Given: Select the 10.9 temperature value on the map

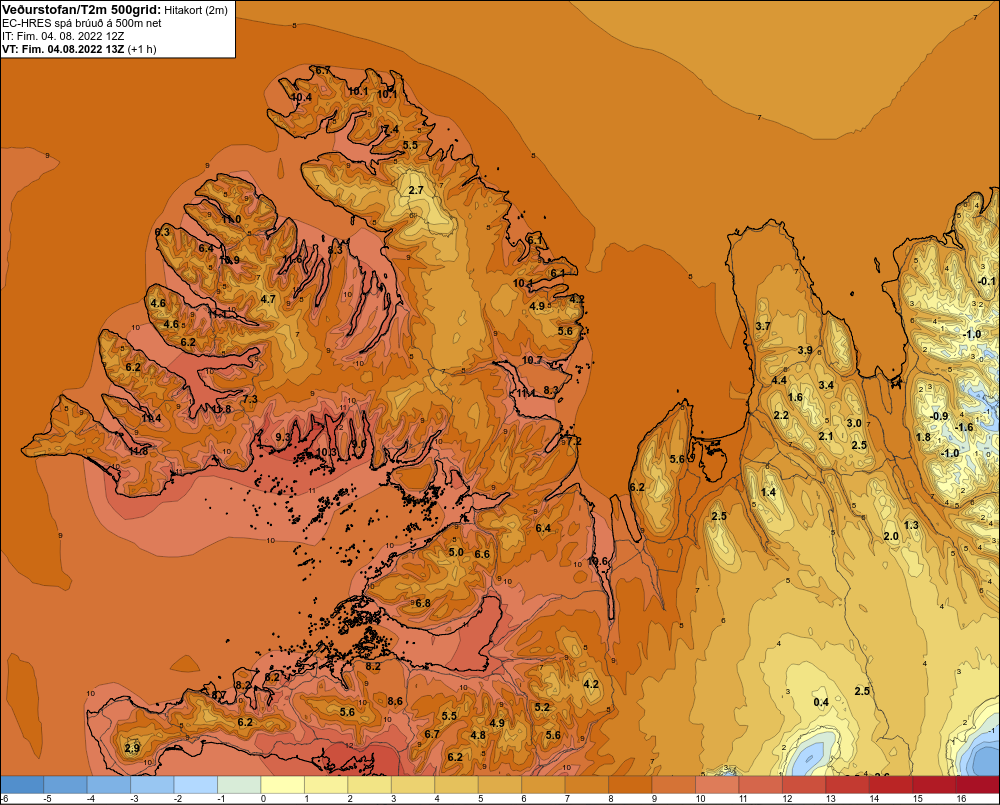Looking at the screenshot, I should click(229, 260).
